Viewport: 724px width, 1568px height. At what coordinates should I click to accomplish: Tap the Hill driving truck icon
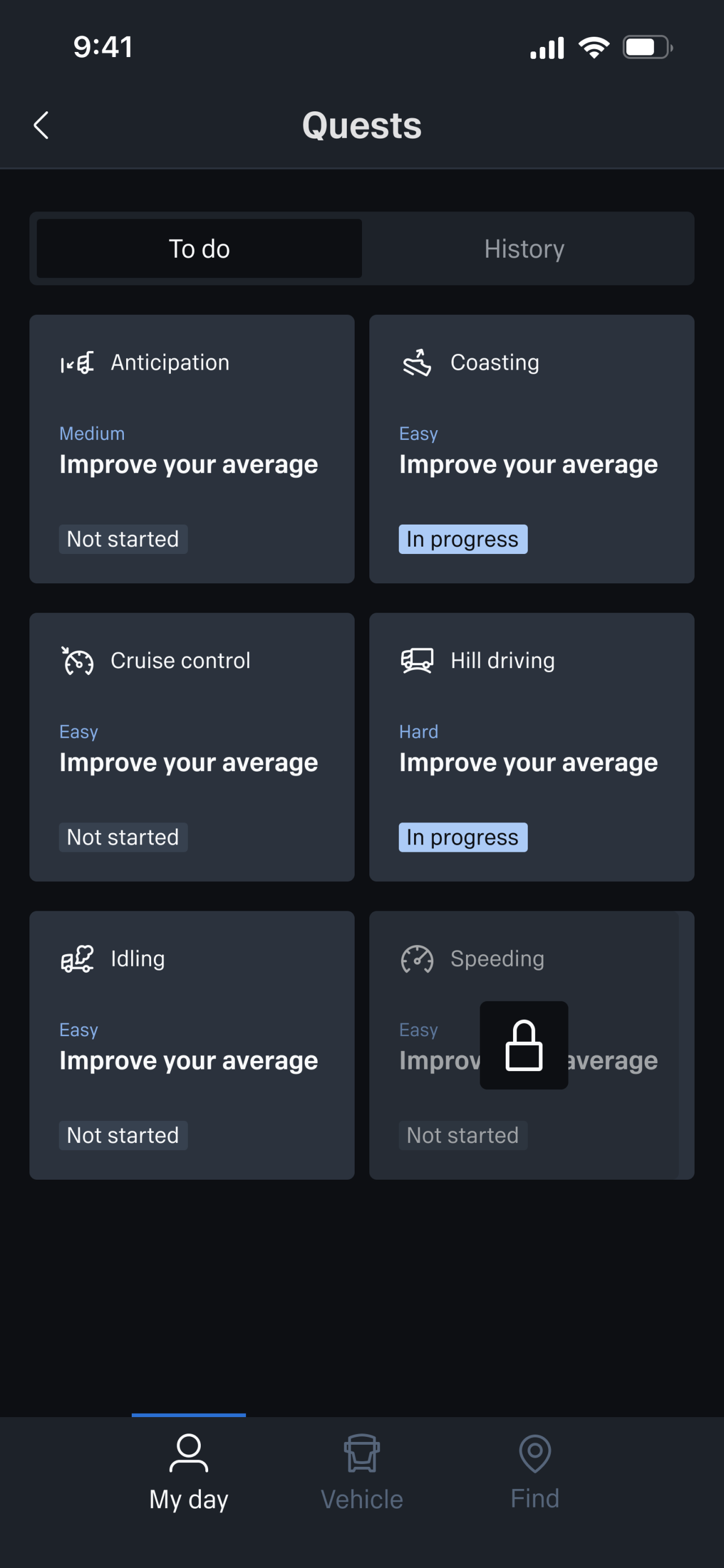coord(417,661)
